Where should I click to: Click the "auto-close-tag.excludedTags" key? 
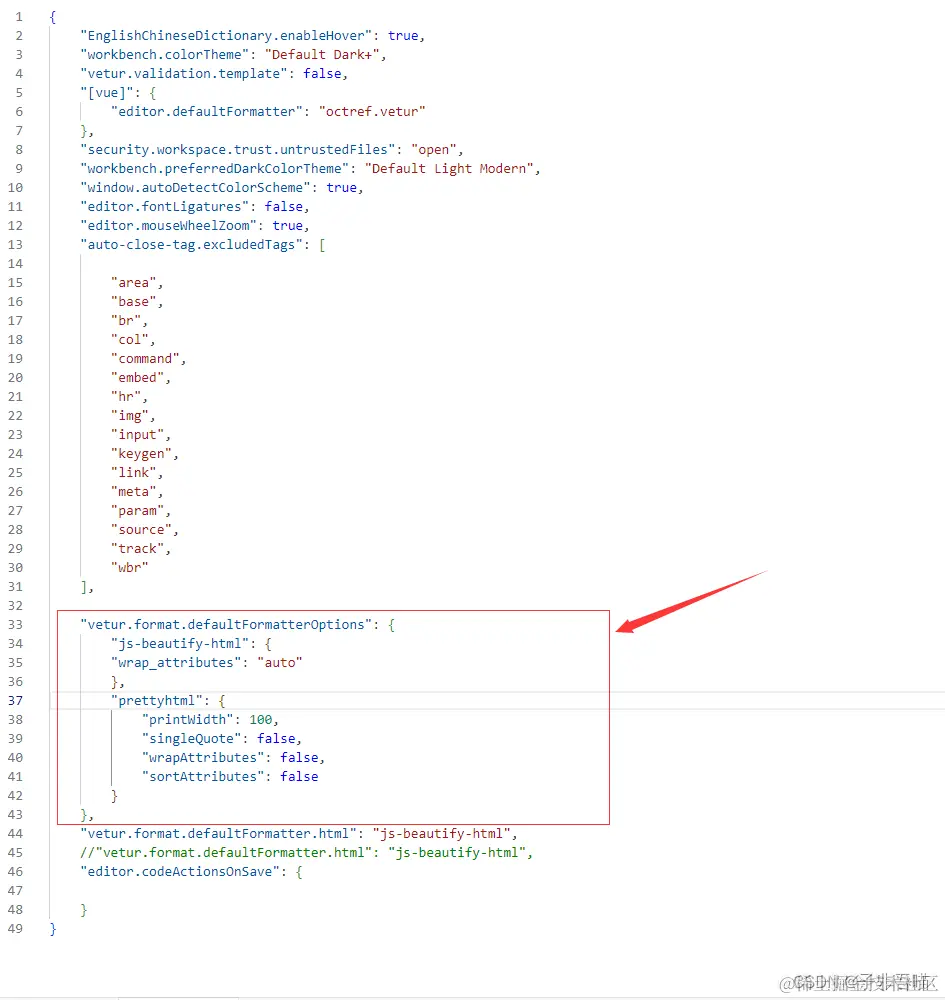point(191,245)
